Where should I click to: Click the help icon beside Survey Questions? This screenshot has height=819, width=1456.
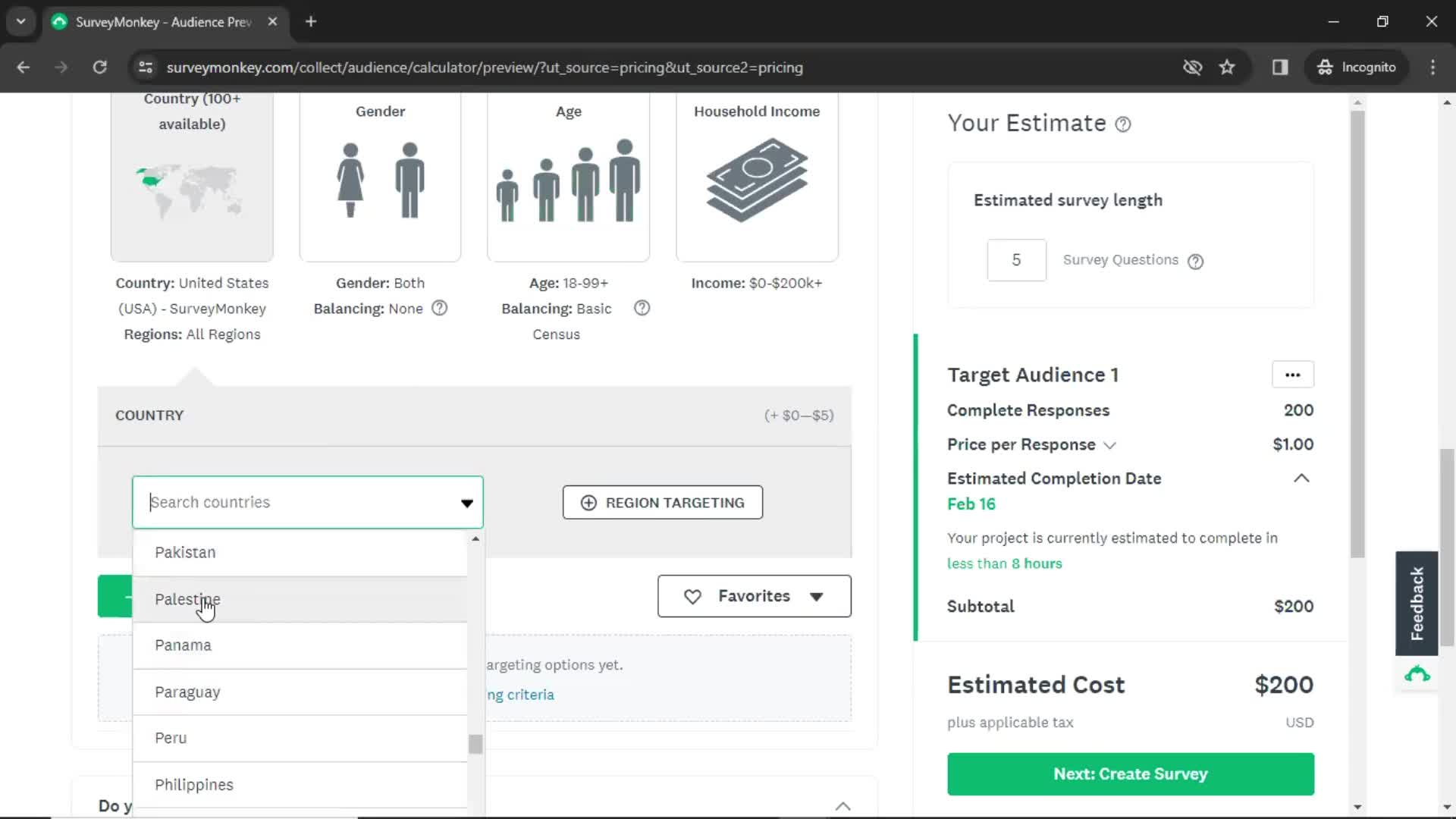1196,262
